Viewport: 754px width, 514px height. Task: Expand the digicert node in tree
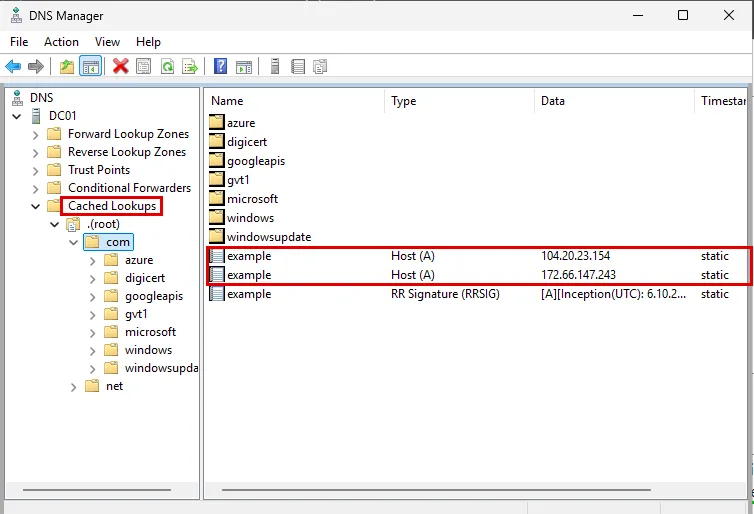(92, 279)
